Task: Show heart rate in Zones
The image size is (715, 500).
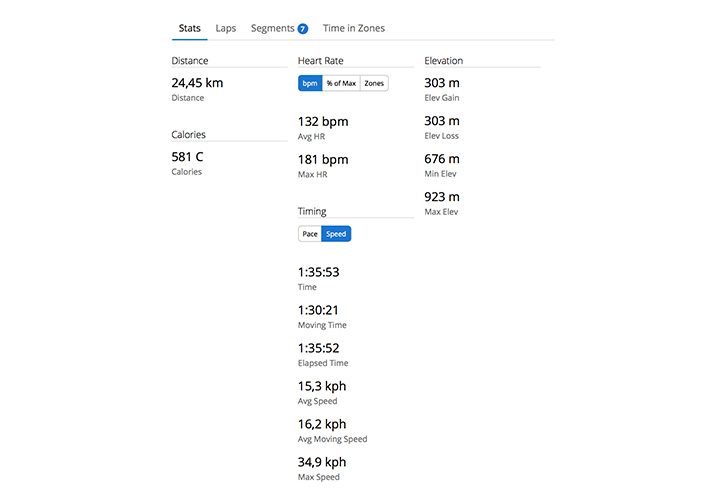Action: point(374,83)
